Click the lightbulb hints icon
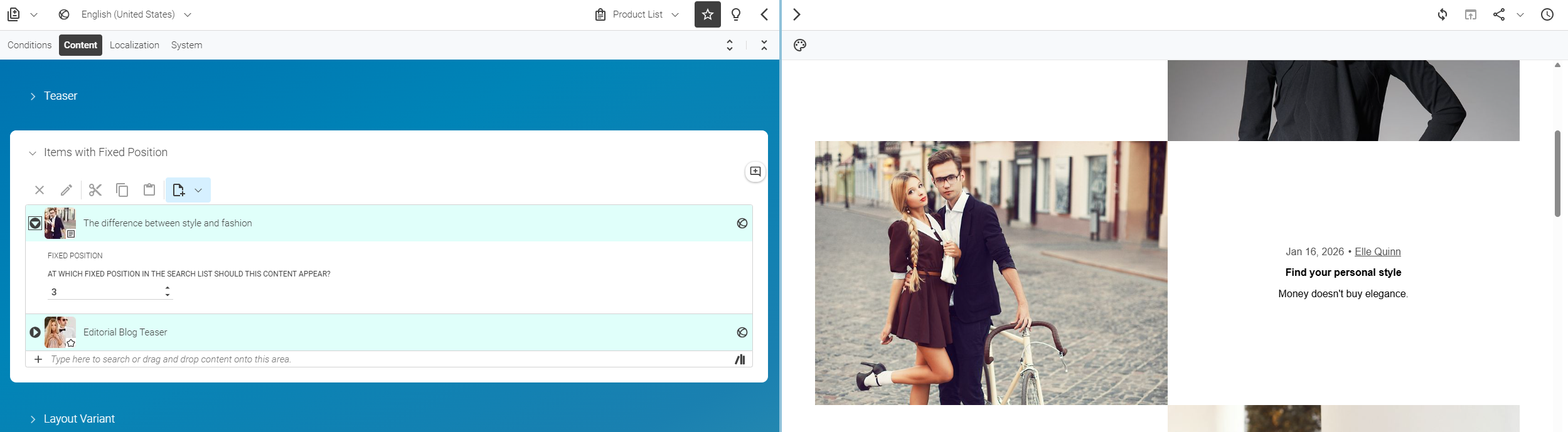1568x432 pixels. click(736, 14)
